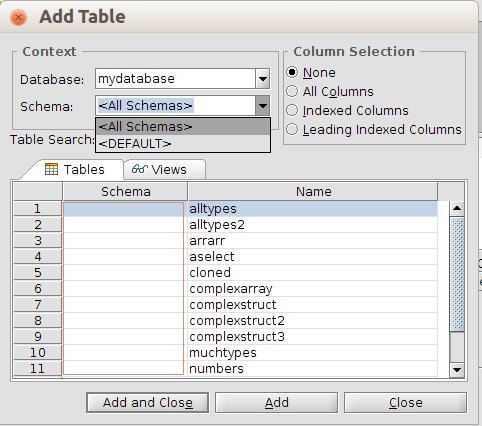Close the Add Table dialog with red button
The image size is (482, 426).
[x=18, y=17]
